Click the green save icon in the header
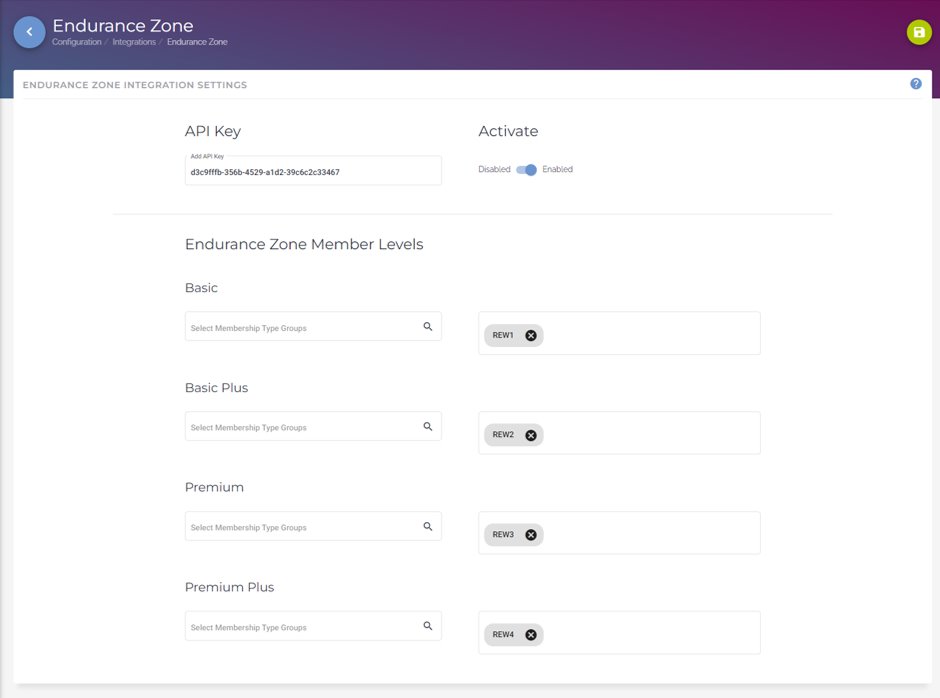The height and width of the screenshot is (698, 940). (918, 32)
